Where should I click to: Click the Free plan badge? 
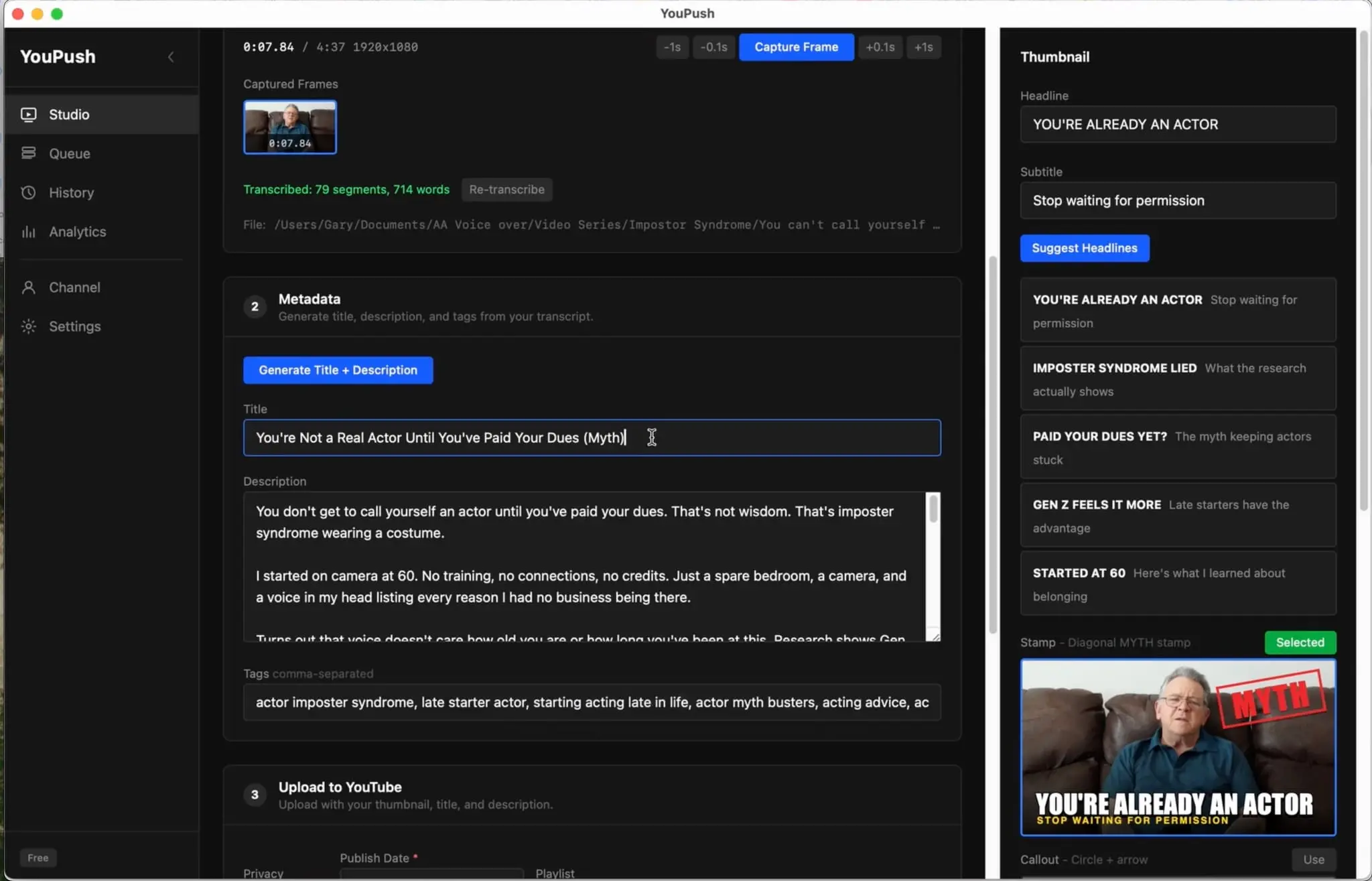point(38,858)
